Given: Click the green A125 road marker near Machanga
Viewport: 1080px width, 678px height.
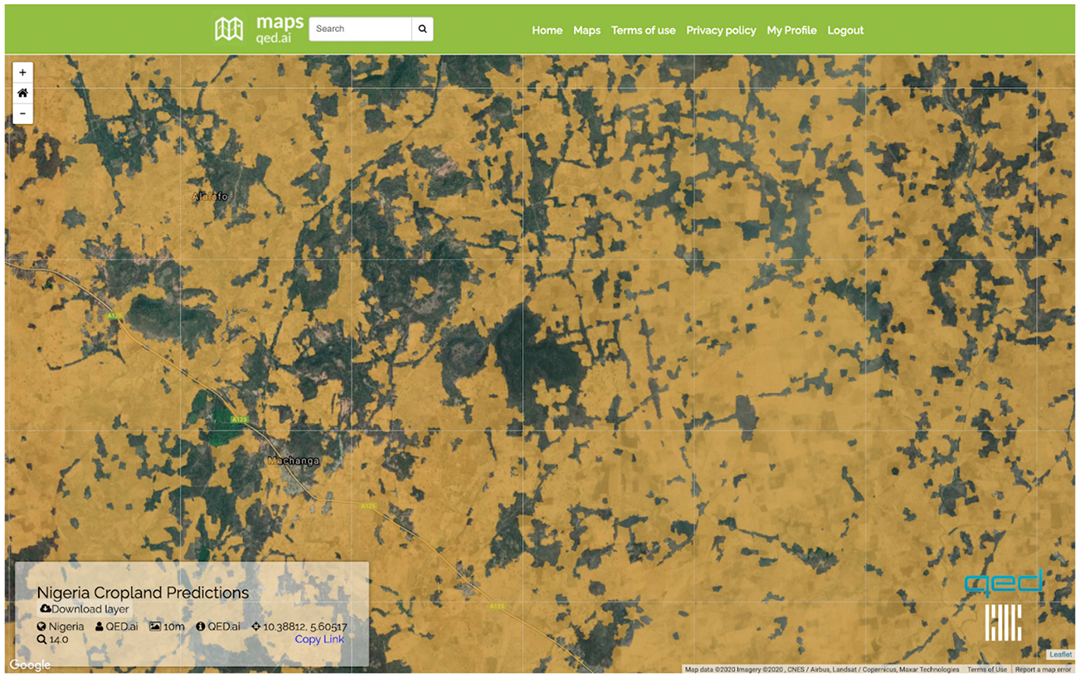Looking at the screenshot, I should (239, 420).
